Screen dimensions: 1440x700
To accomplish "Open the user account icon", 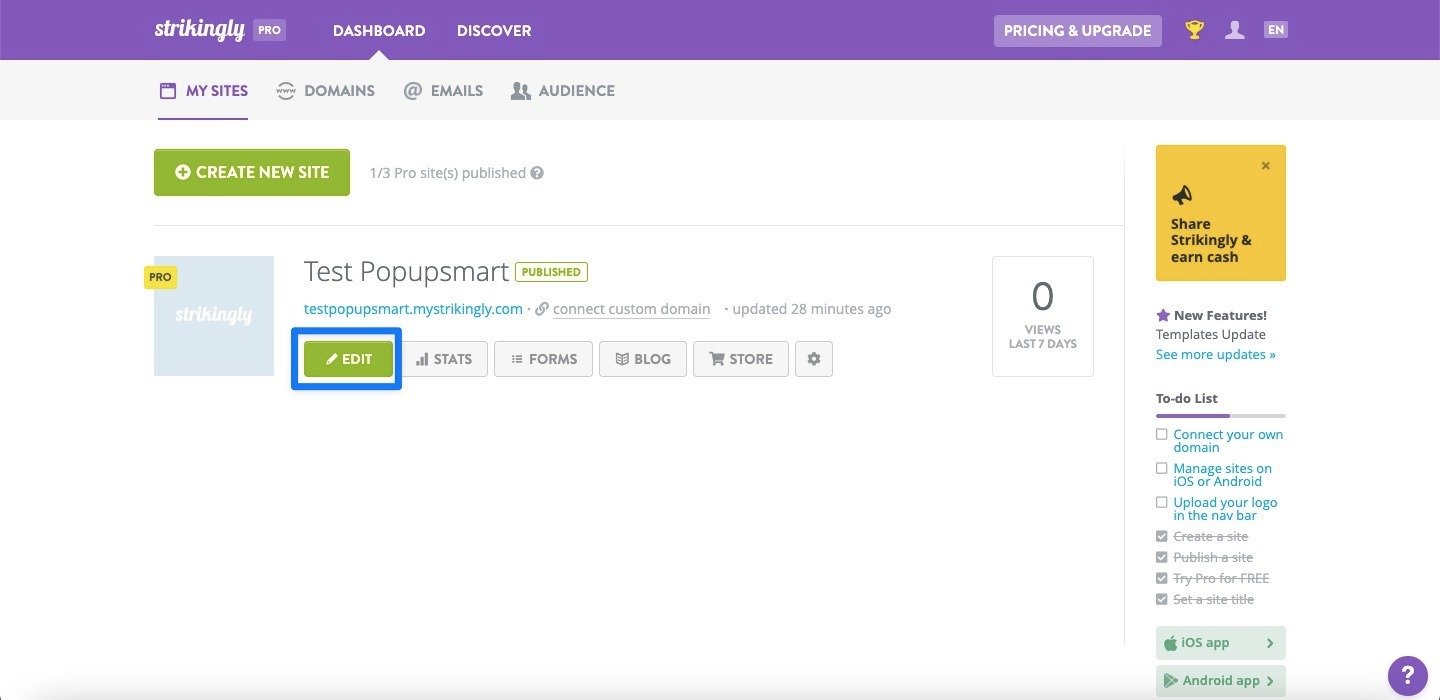I will click(x=1235, y=30).
